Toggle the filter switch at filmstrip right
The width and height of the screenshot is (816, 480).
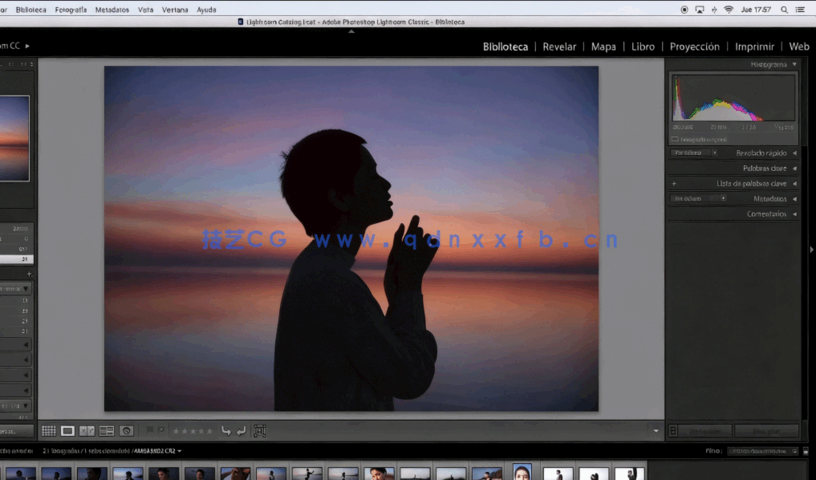(x=807, y=452)
